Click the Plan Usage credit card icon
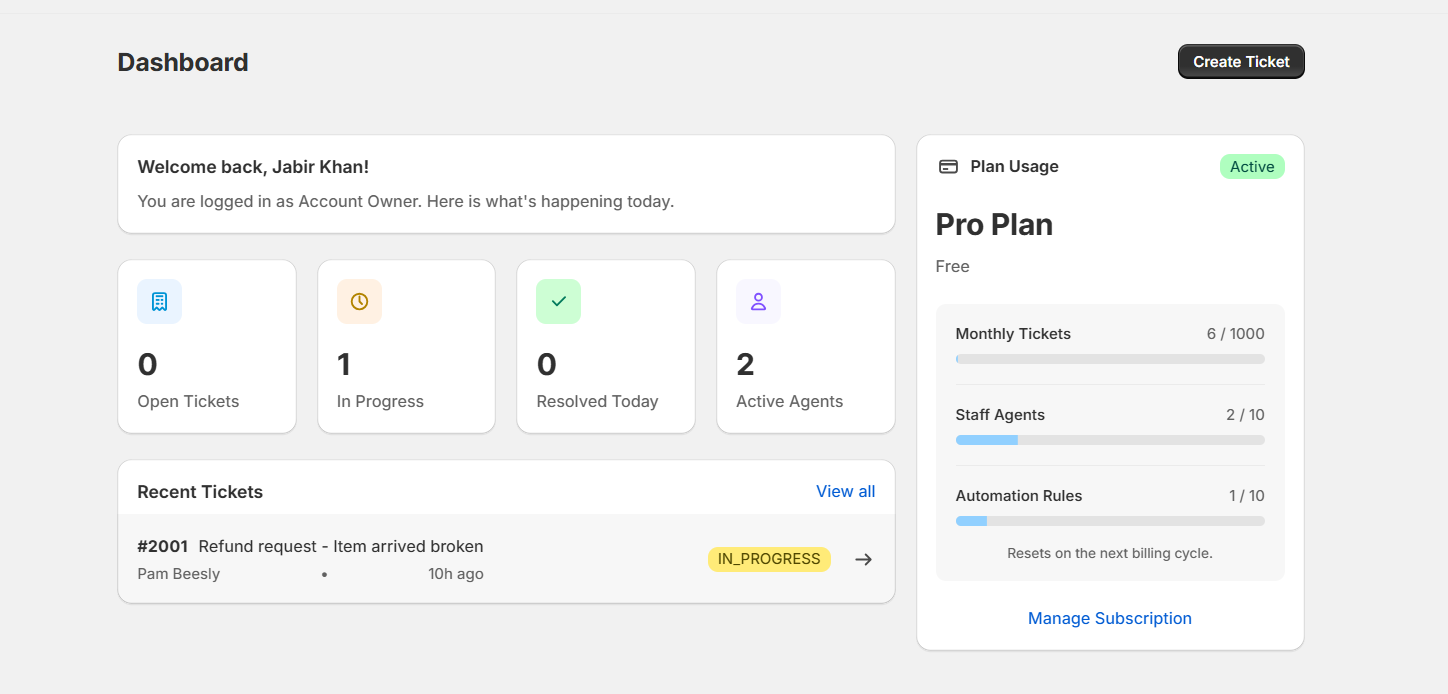This screenshot has width=1448, height=694. tap(948, 166)
